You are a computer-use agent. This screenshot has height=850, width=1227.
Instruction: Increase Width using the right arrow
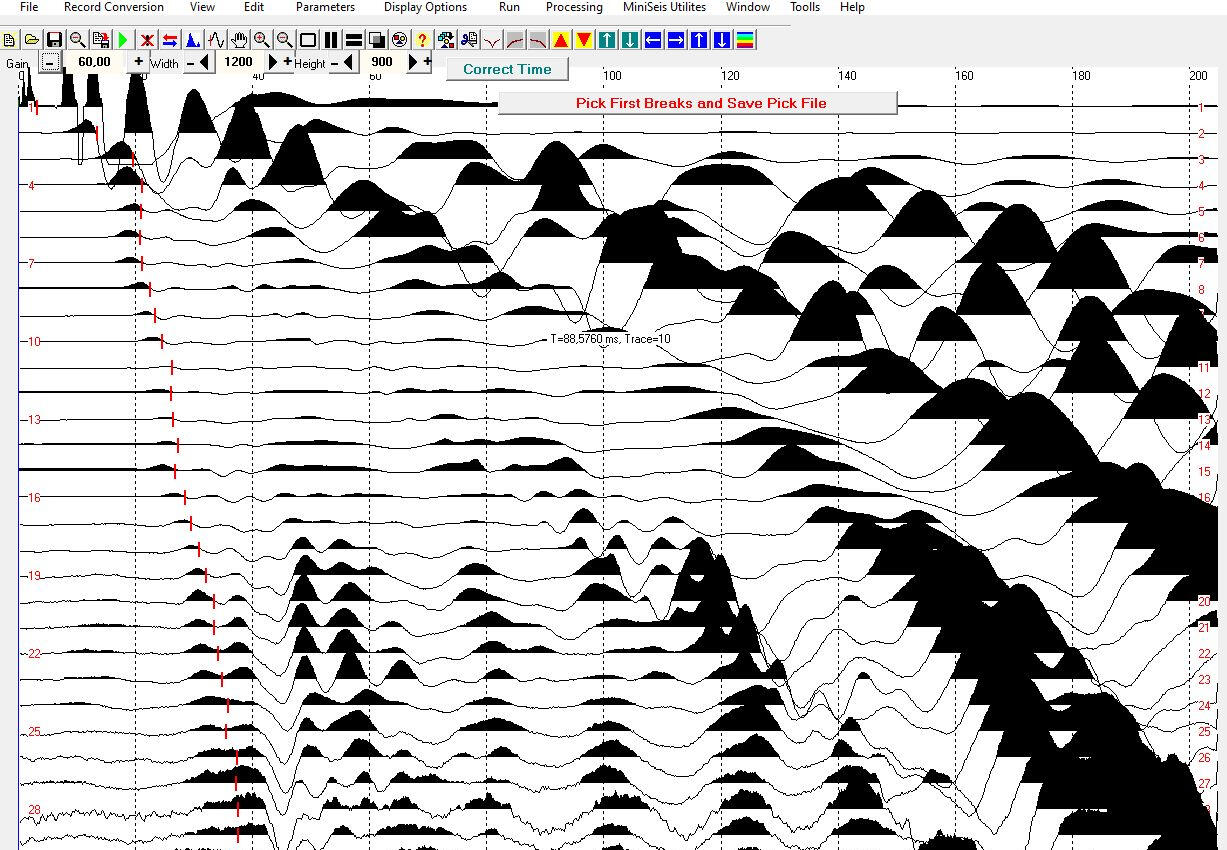click(x=273, y=62)
